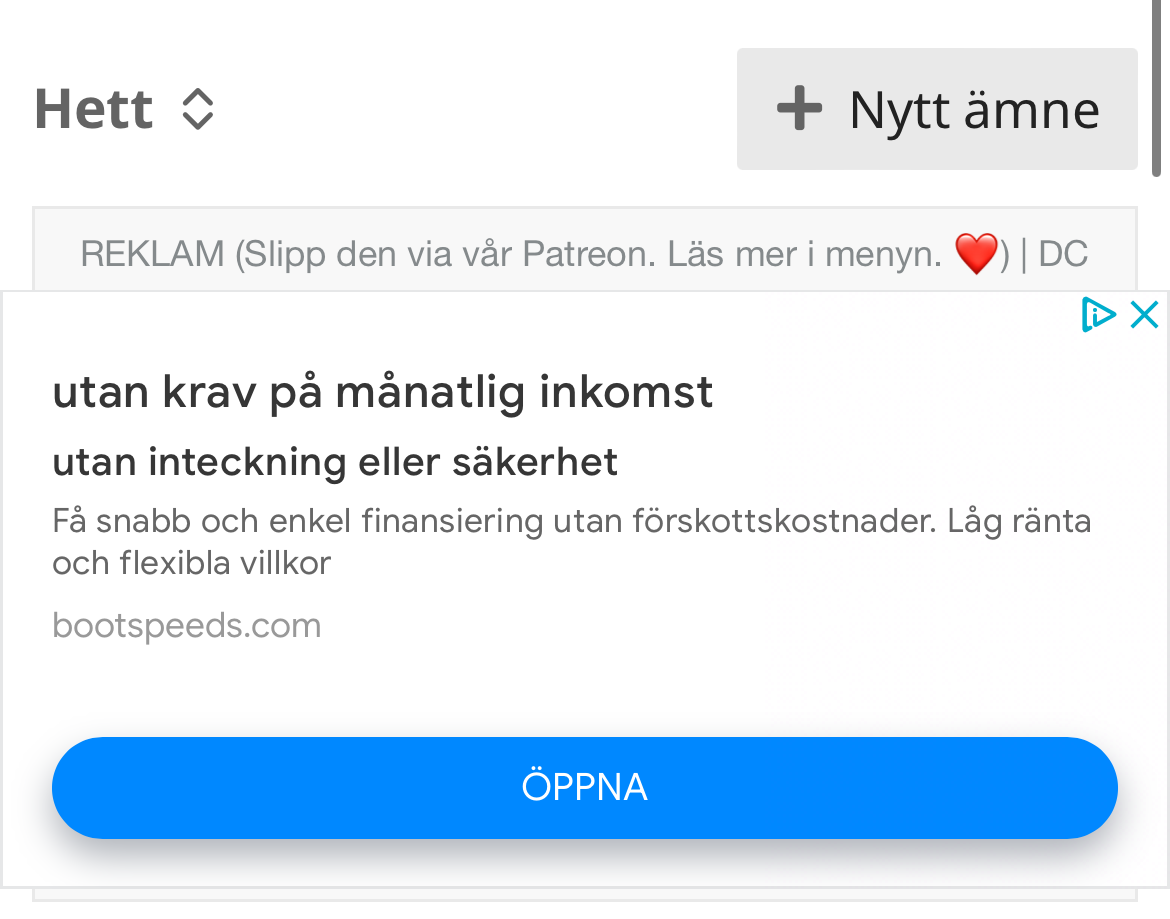Click the plus icon beside Nytt ämne
The width and height of the screenshot is (1170, 919).
tap(799, 108)
